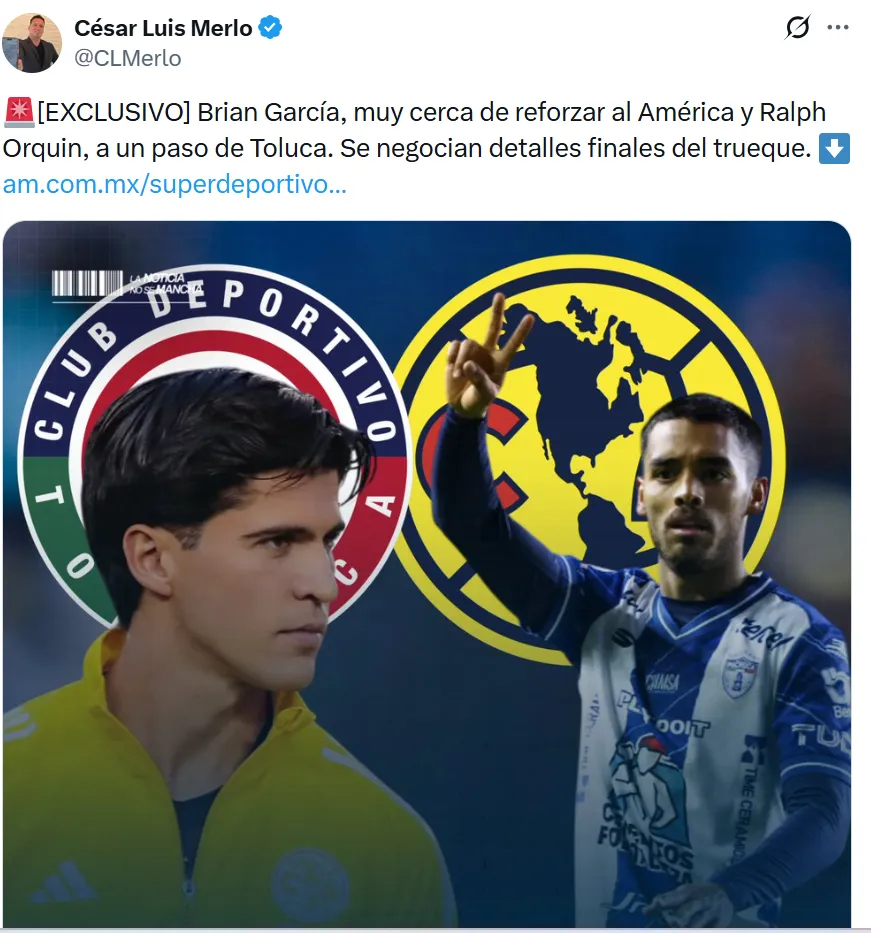871x933 pixels.
Task: Open the Grok explain-post icon
Action: click(x=797, y=27)
